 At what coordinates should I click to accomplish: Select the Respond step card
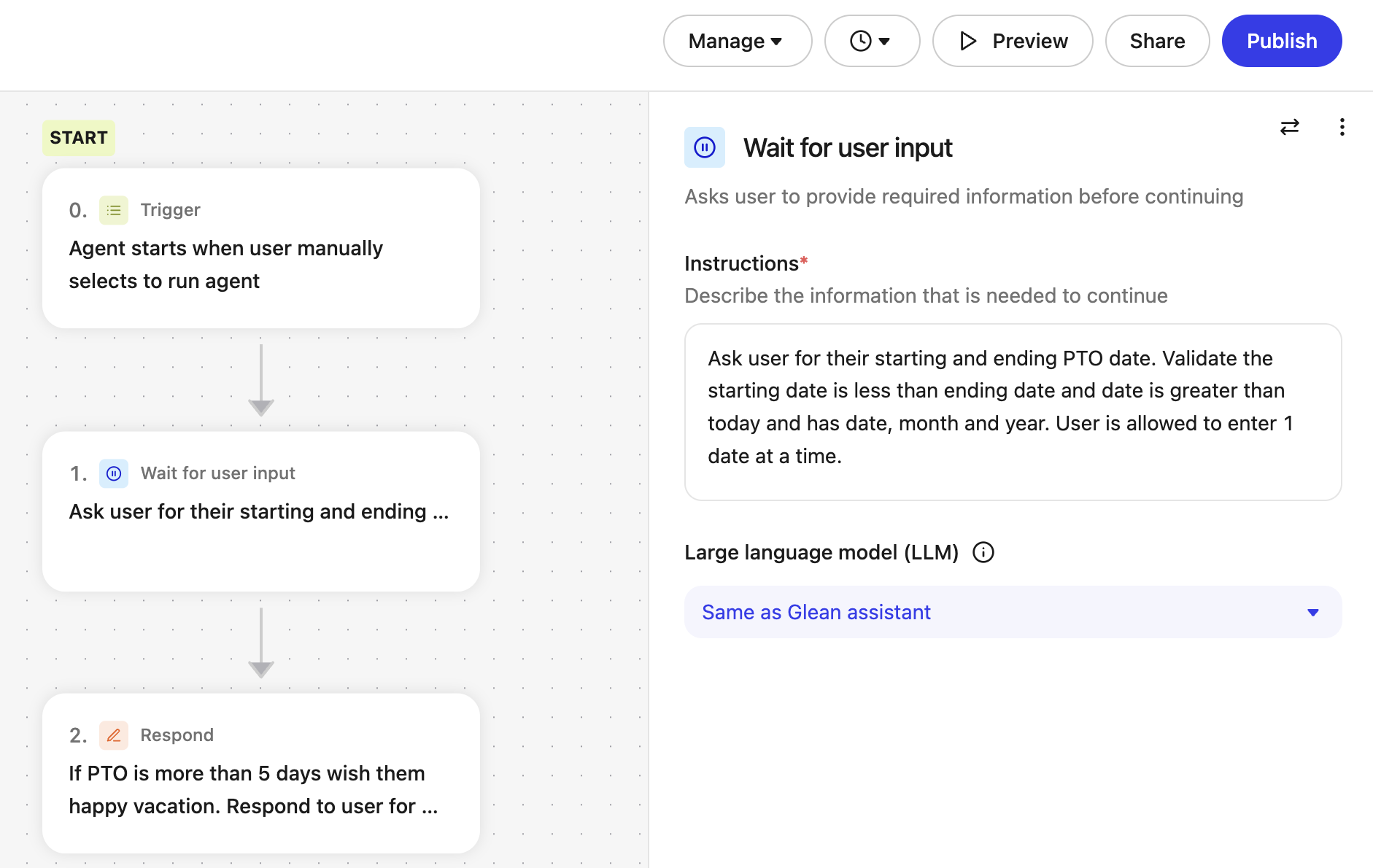pyautogui.click(x=260, y=773)
